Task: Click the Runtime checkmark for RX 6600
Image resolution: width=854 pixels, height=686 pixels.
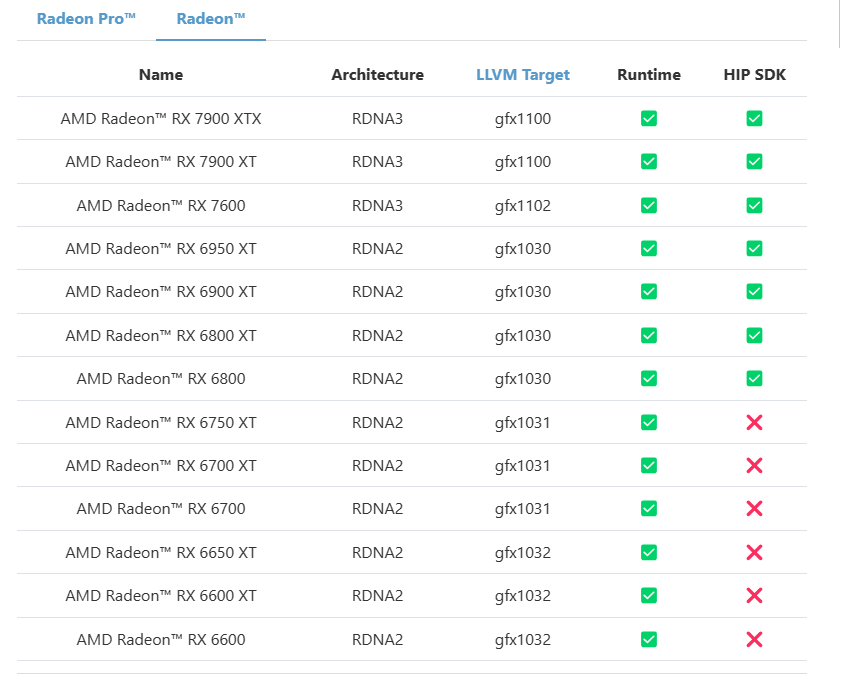Action: coord(649,640)
